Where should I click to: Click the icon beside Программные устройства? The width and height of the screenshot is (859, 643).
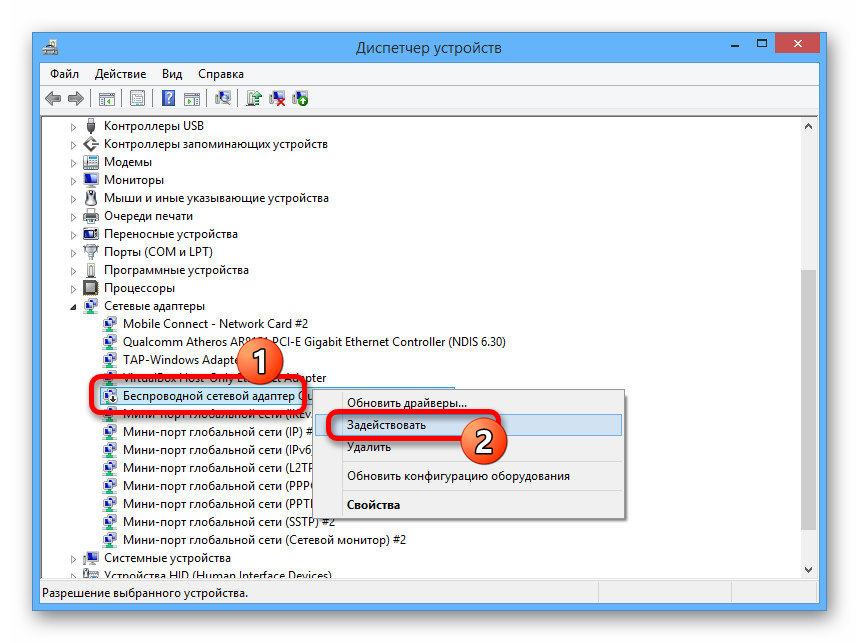[x=91, y=270]
